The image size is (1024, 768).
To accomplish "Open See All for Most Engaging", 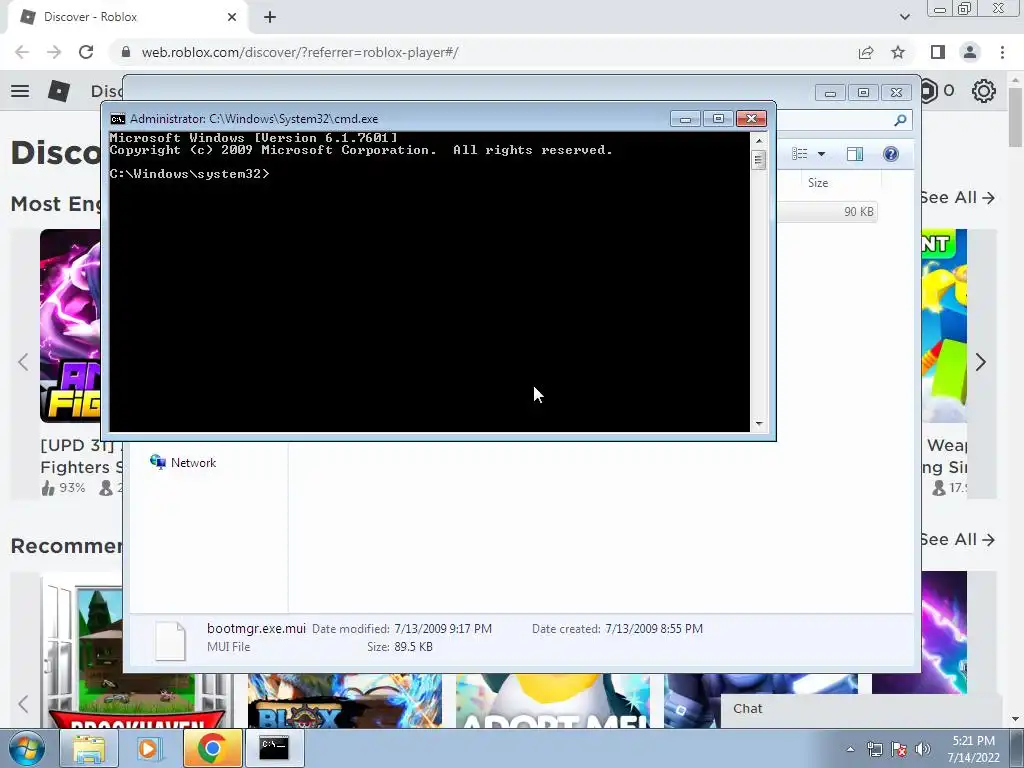I will (957, 198).
